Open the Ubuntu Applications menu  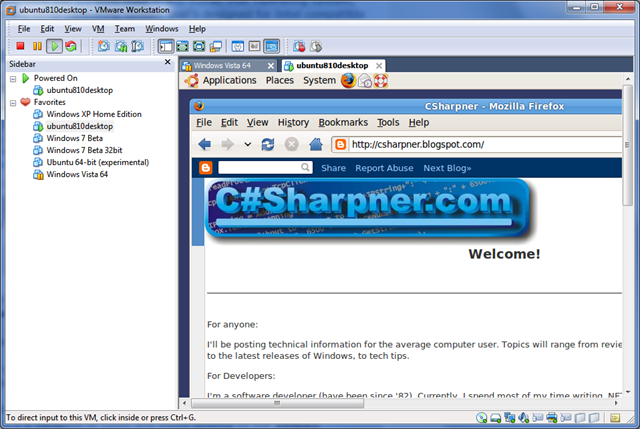[x=229, y=80]
